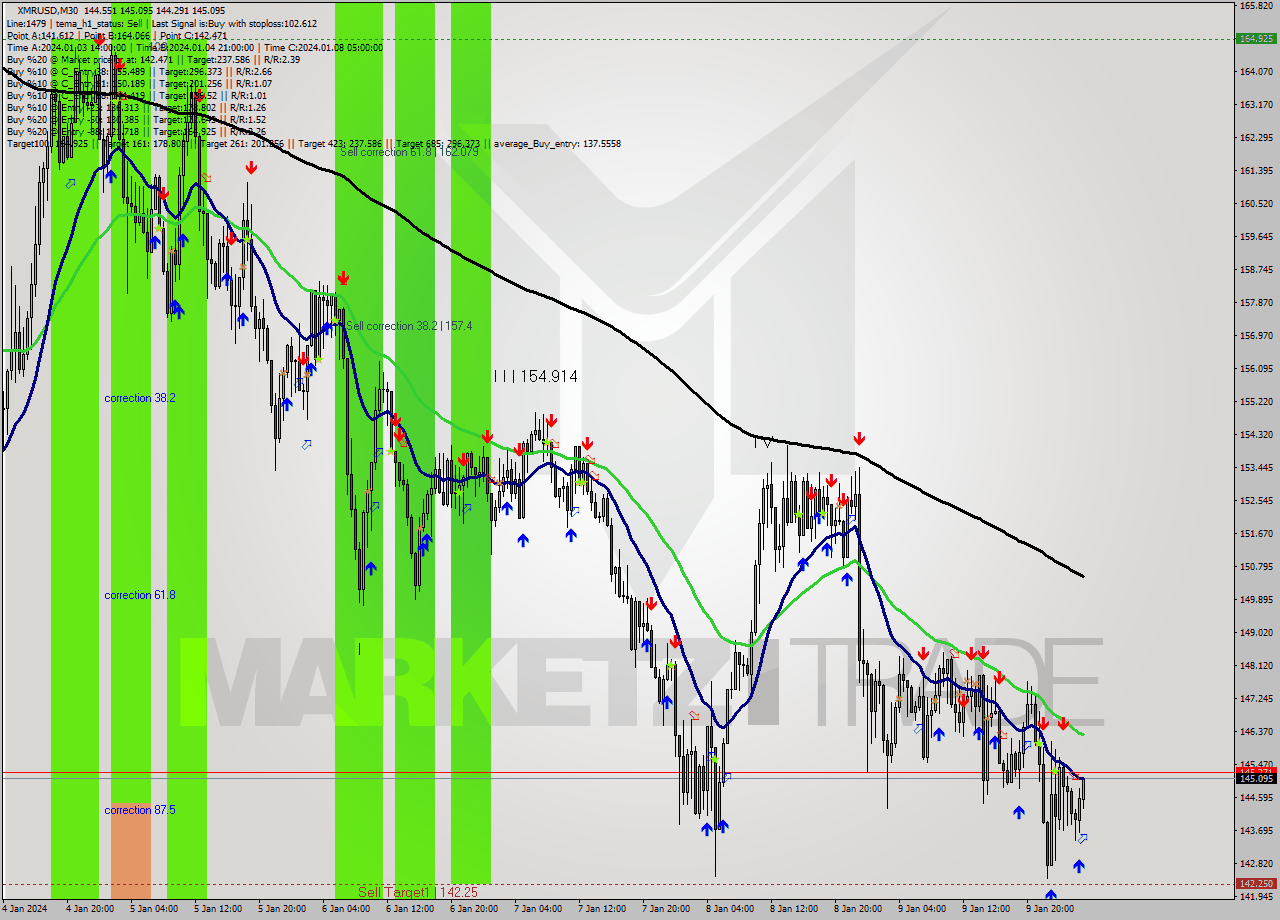Click '9 Jan 20:00' on the time axis
This screenshot has width=1280, height=920.
tap(1049, 910)
